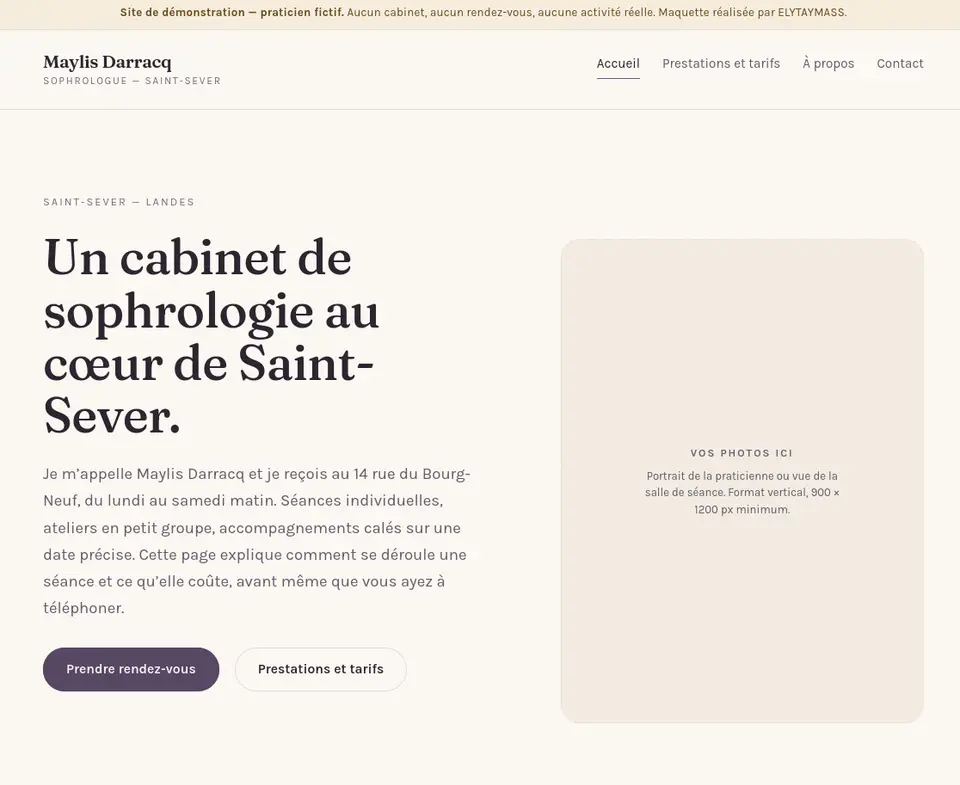Screen dimensions: 960x785
Task: Click the intro paragraph starting "Je m'appelle"
Action: (x=257, y=541)
